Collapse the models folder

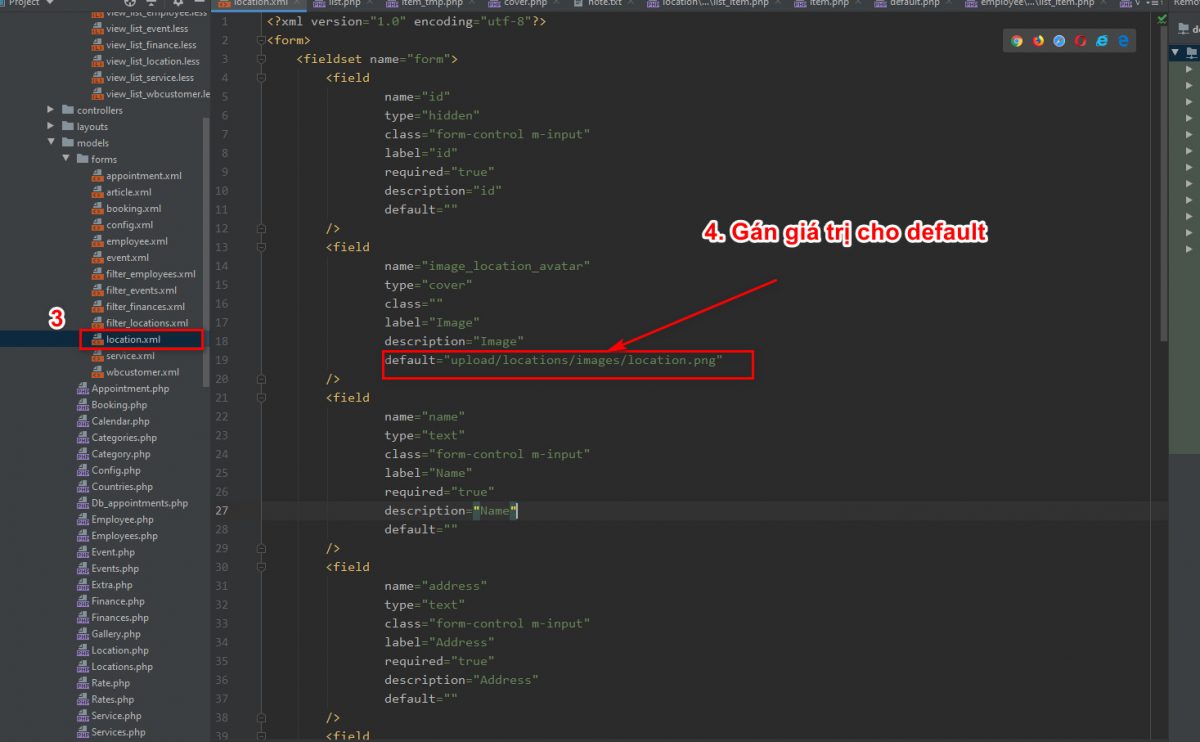click(x=51, y=143)
